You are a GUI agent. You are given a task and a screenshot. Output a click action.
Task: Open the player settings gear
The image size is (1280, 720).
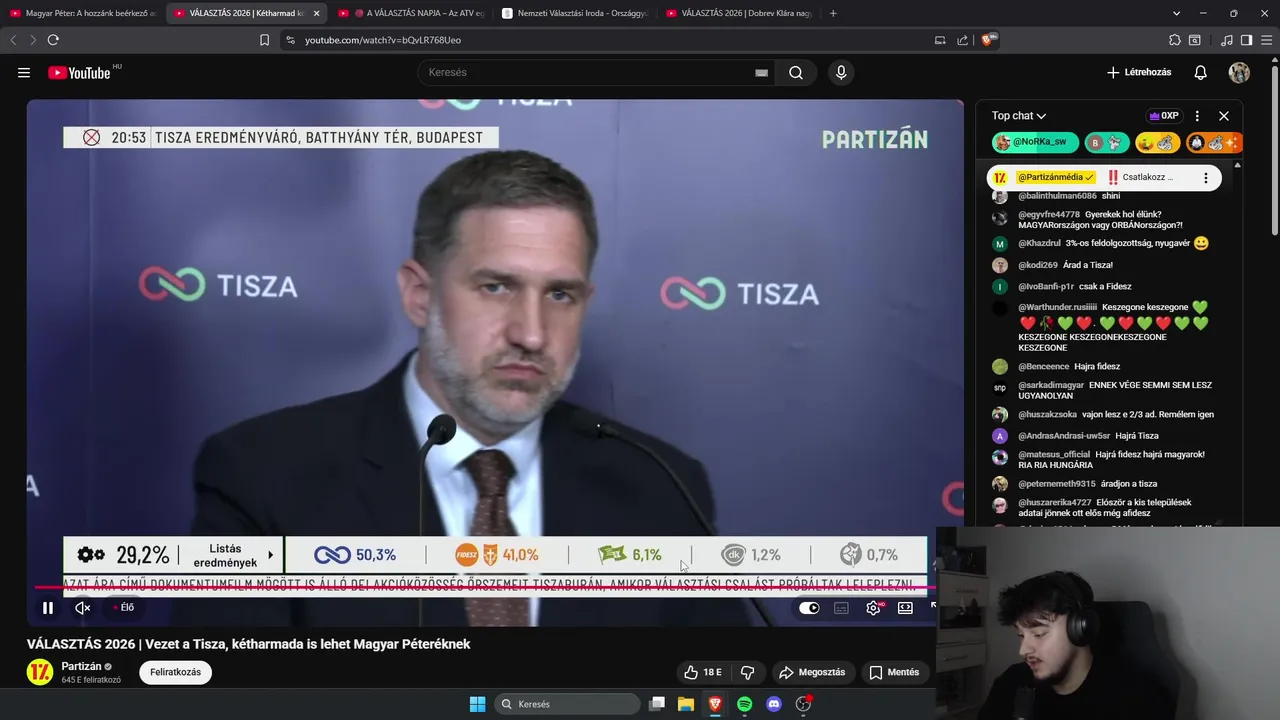tap(873, 607)
